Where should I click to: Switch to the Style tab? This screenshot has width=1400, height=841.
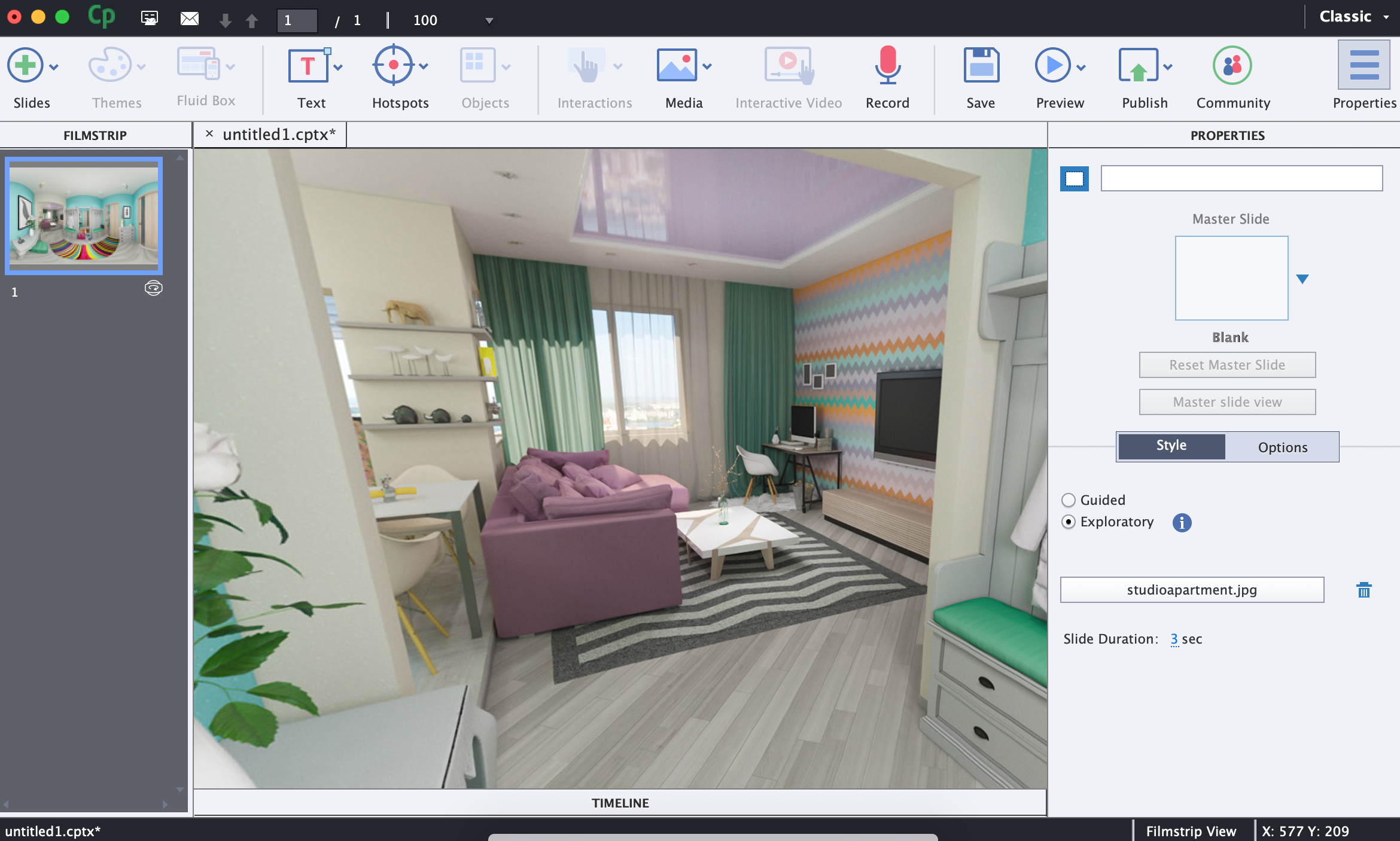point(1170,446)
